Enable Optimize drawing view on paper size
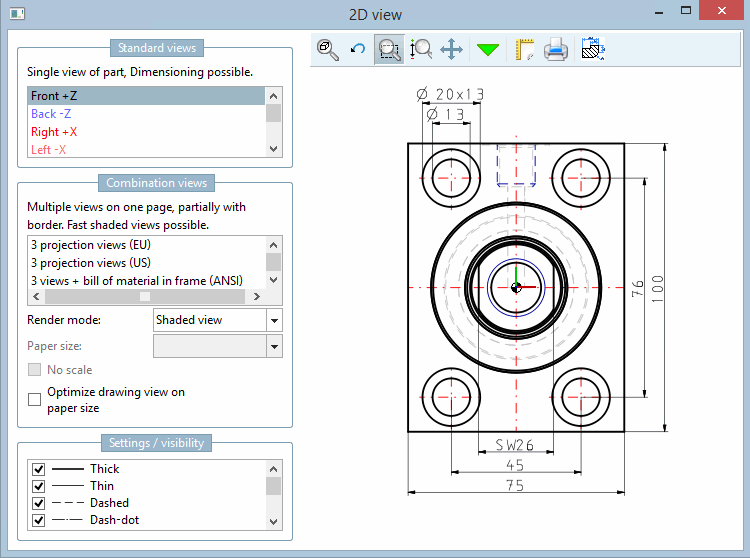 click(35, 400)
